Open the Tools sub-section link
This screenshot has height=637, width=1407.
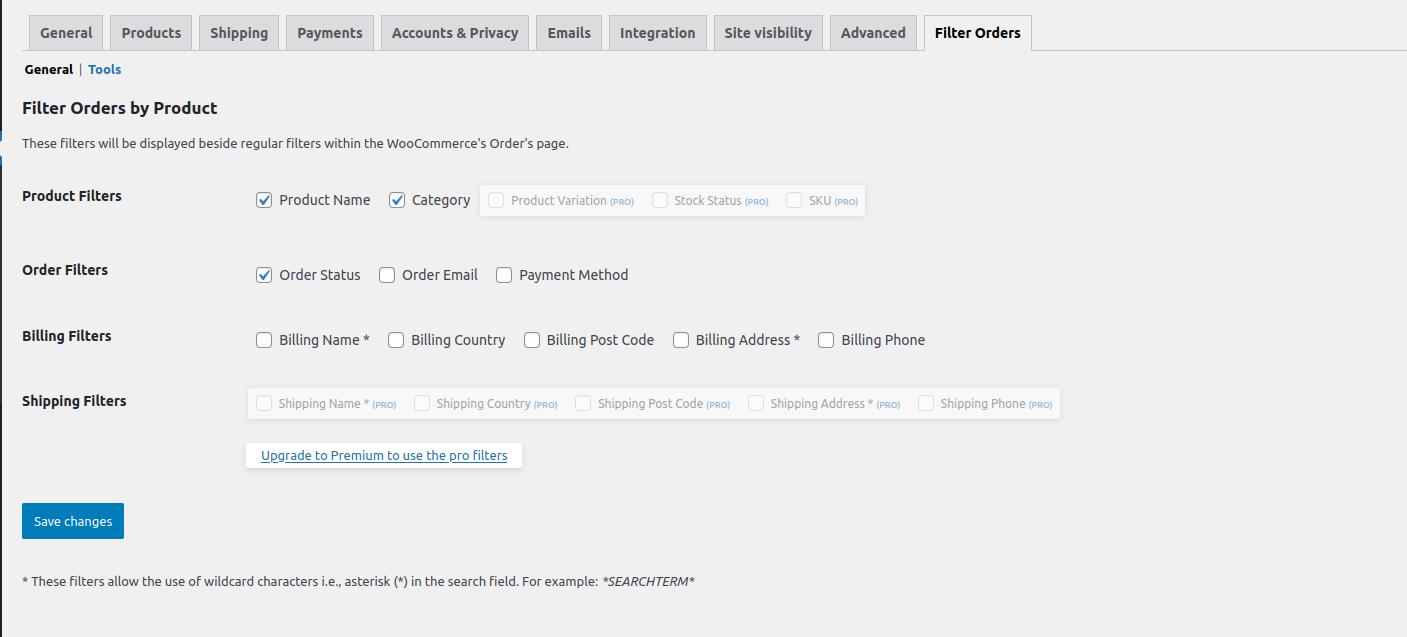tap(105, 70)
